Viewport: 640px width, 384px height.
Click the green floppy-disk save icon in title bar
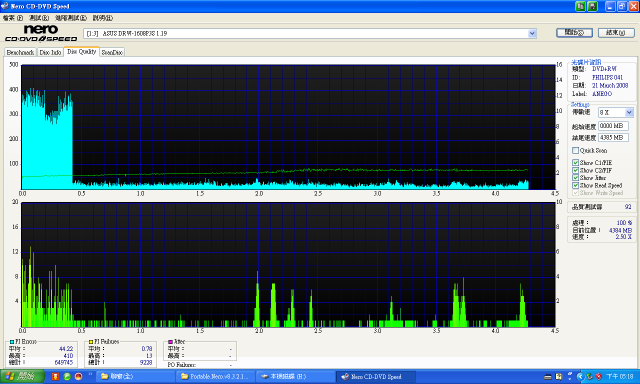point(592,6)
